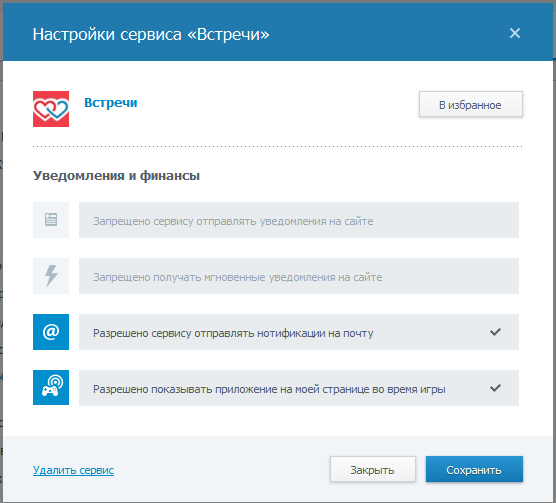Click the Удалить сервис link
Viewport: 556px width, 503px height.
[x=73, y=470]
